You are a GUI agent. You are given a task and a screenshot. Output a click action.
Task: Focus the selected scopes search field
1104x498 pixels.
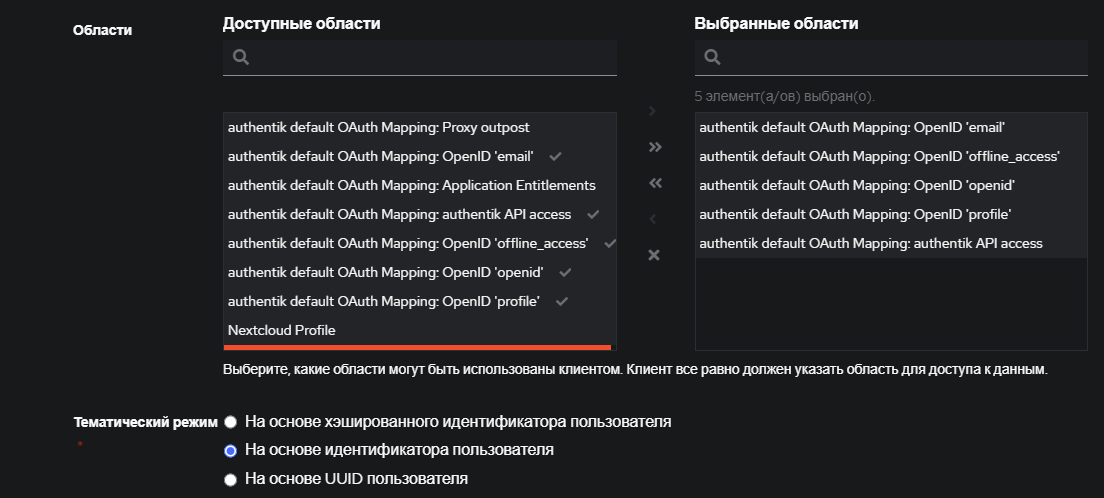pos(900,58)
